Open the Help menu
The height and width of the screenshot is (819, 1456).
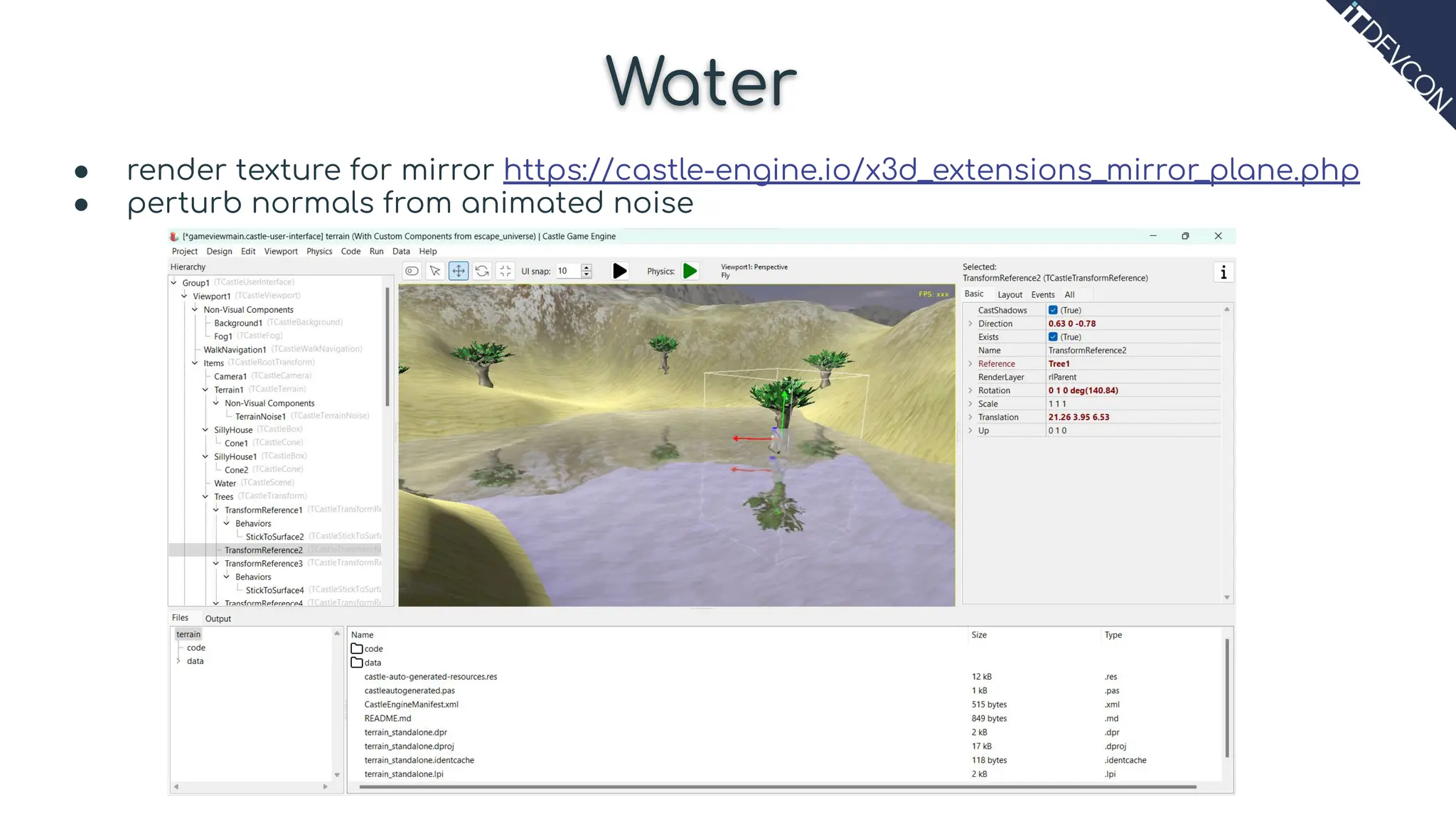428,251
